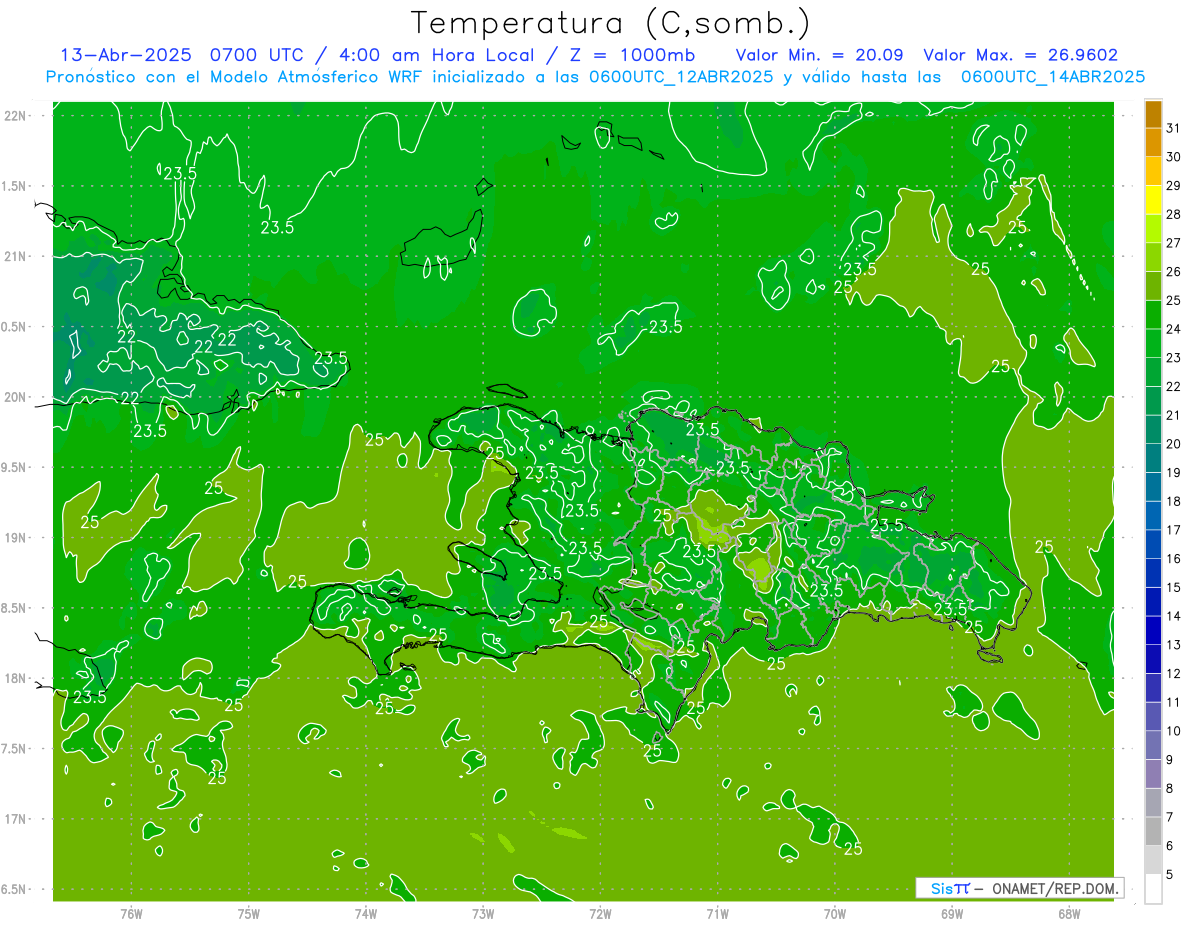
Task: Click the '17N' latitude axis label
Action: pyautogui.click(x=16, y=819)
